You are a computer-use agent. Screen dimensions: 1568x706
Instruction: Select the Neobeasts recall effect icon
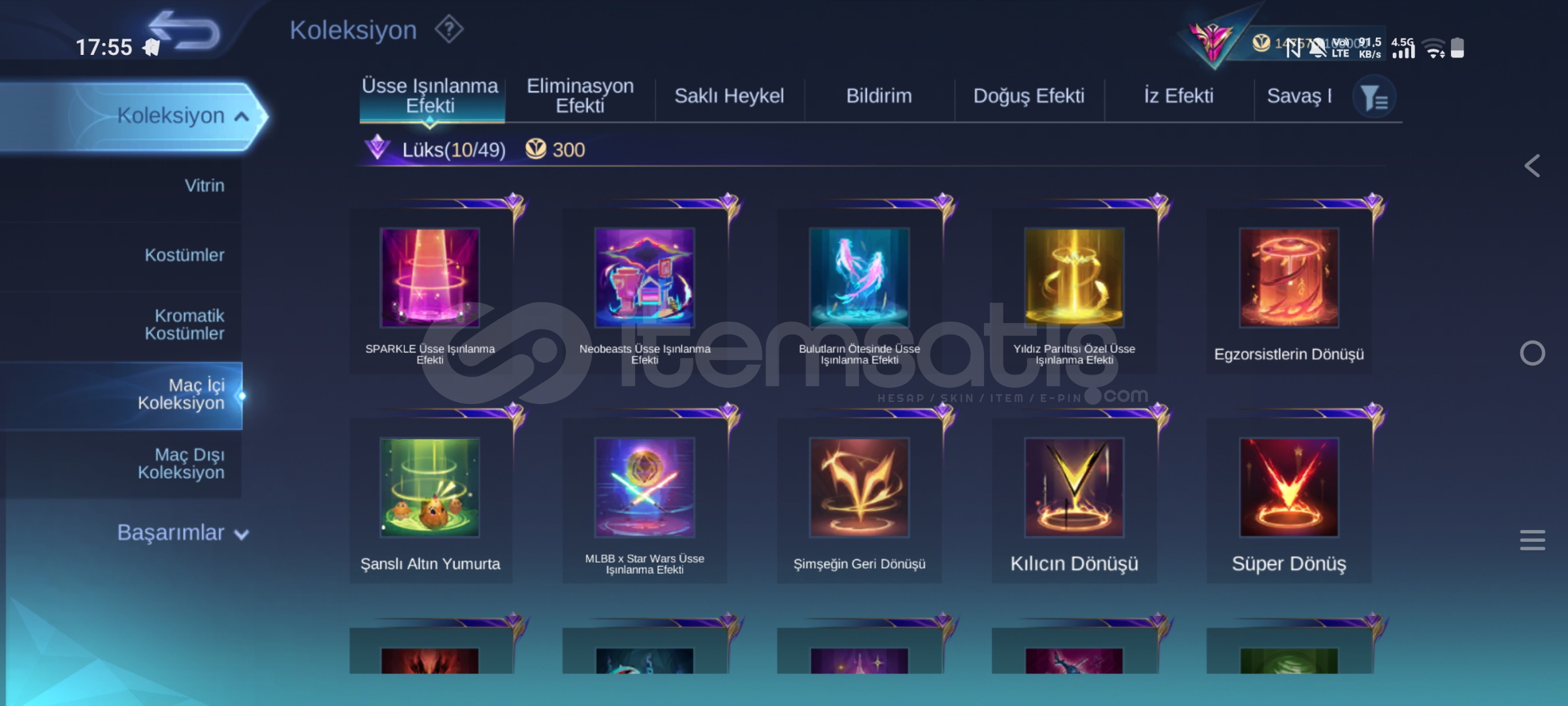pos(645,278)
